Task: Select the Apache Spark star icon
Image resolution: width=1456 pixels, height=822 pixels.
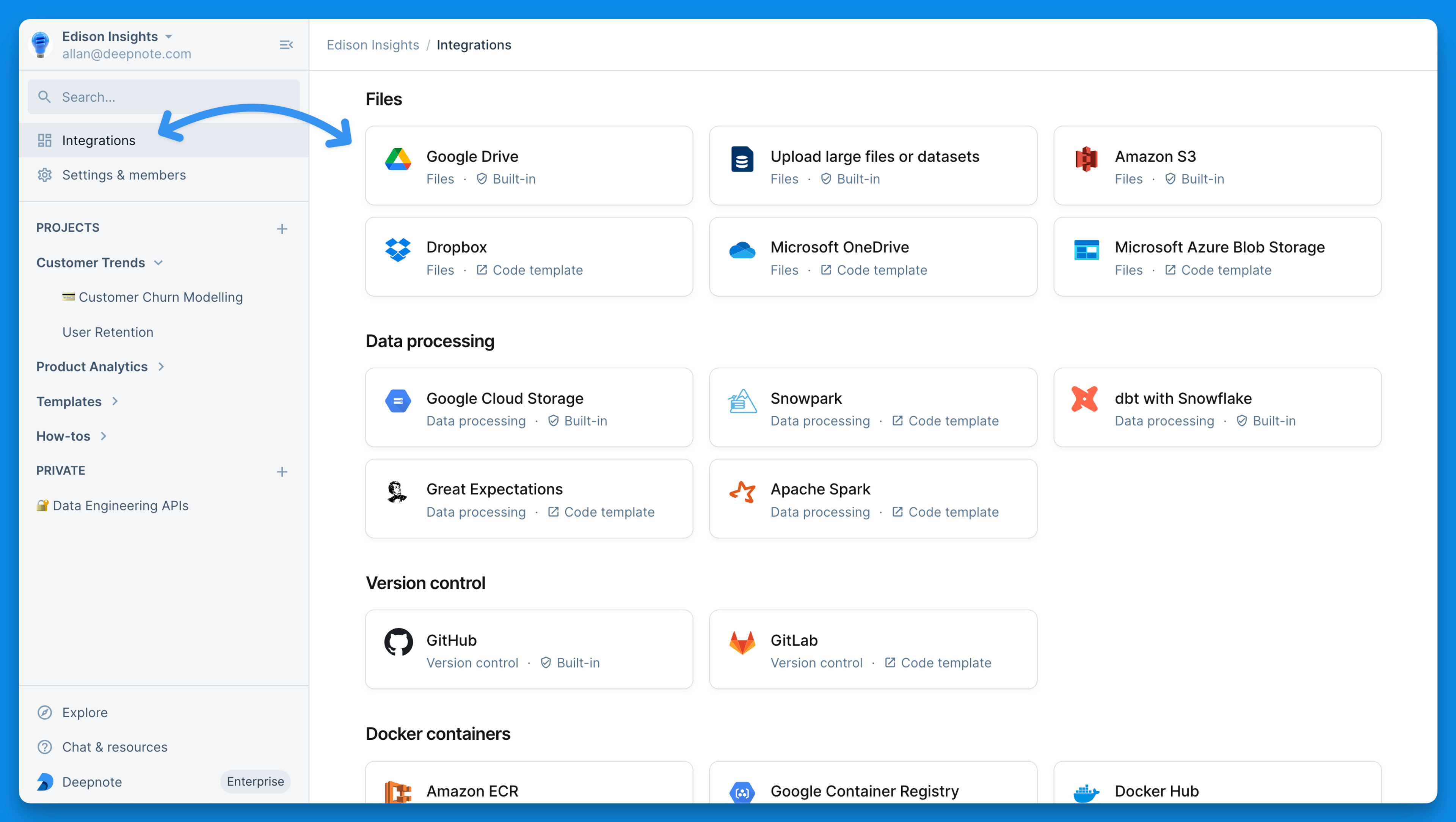Action: point(742,492)
